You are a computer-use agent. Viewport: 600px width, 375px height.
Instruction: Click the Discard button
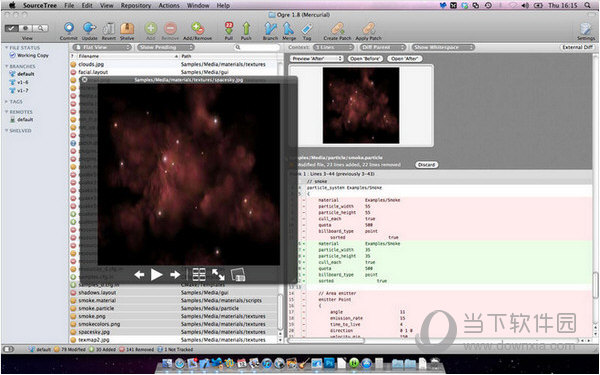click(x=427, y=165)
